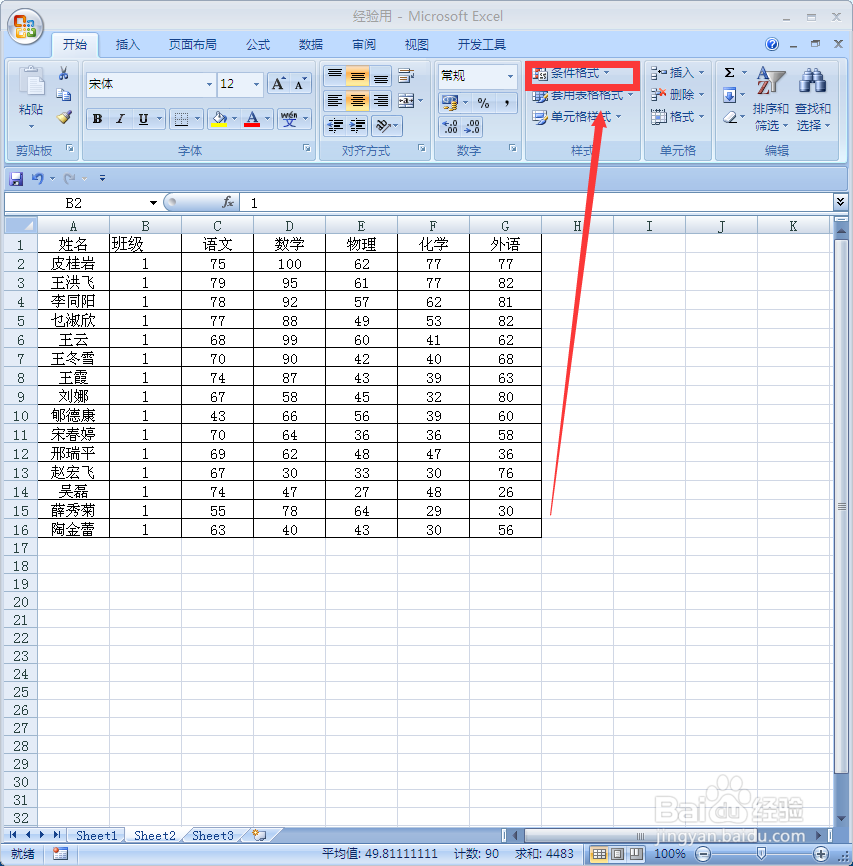Switch to 页面布局 tab
This screenshot has height=866, width=853.
tap(192, 45)
